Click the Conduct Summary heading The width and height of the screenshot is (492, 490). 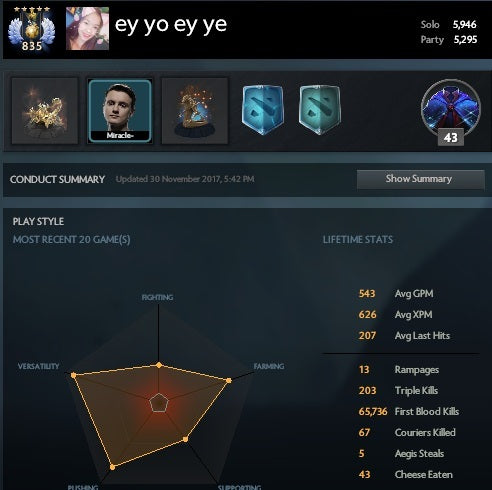coord(57,179)
